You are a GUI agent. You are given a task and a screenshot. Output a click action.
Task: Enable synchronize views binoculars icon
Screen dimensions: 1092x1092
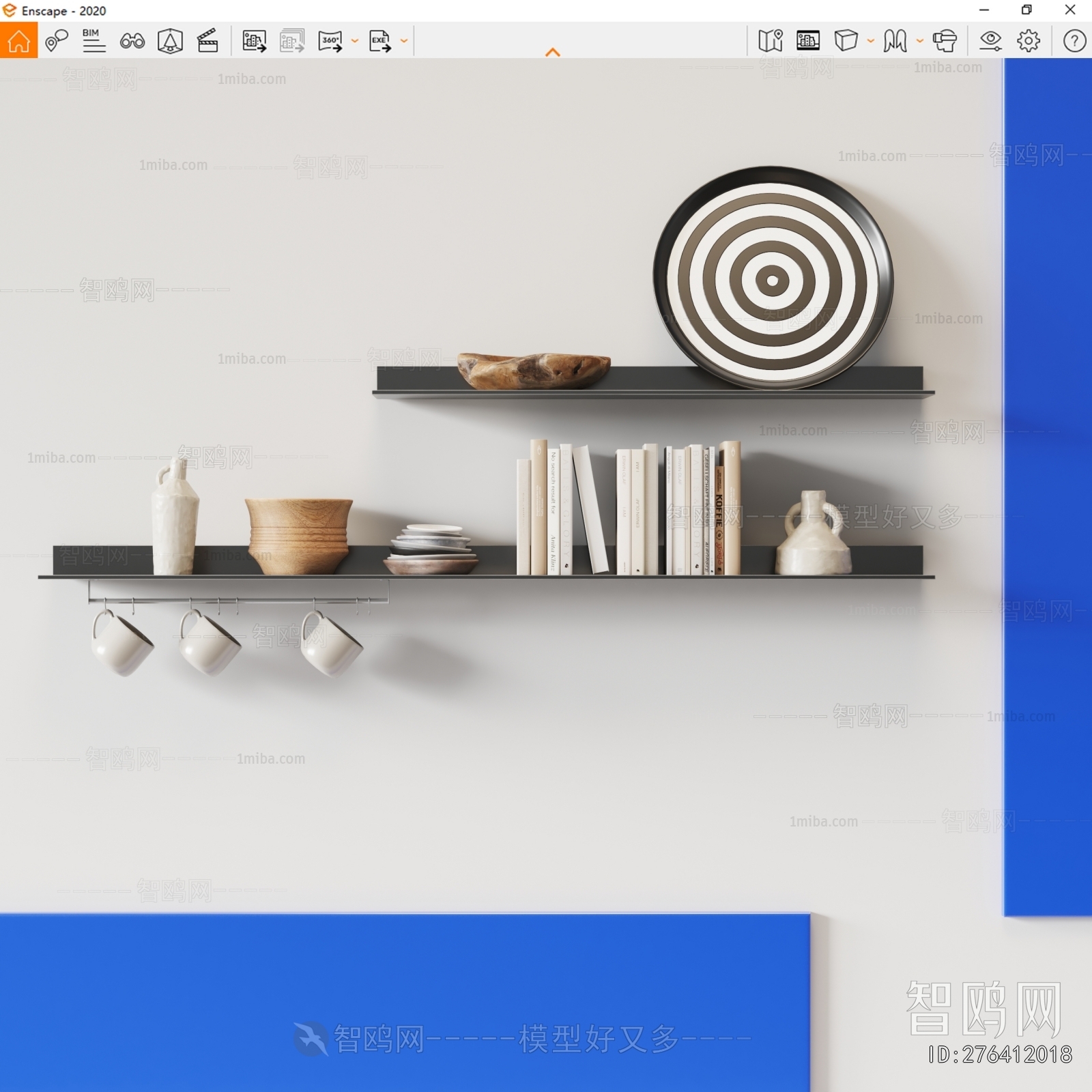pyautogui.click(x=132, y=41)
